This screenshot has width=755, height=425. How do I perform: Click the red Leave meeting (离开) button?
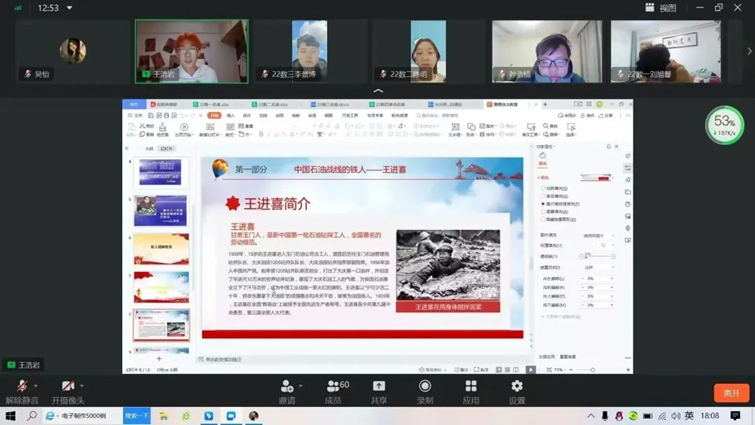pos(731,393)
